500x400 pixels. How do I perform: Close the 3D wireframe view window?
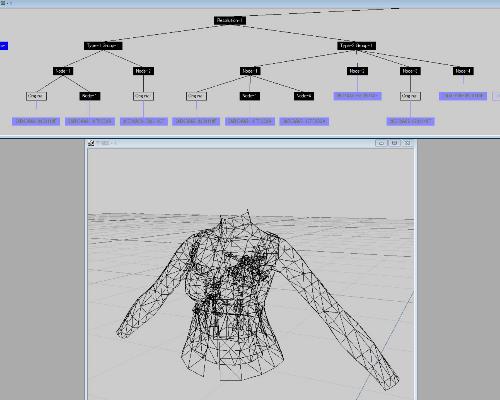tap(407, 143)
